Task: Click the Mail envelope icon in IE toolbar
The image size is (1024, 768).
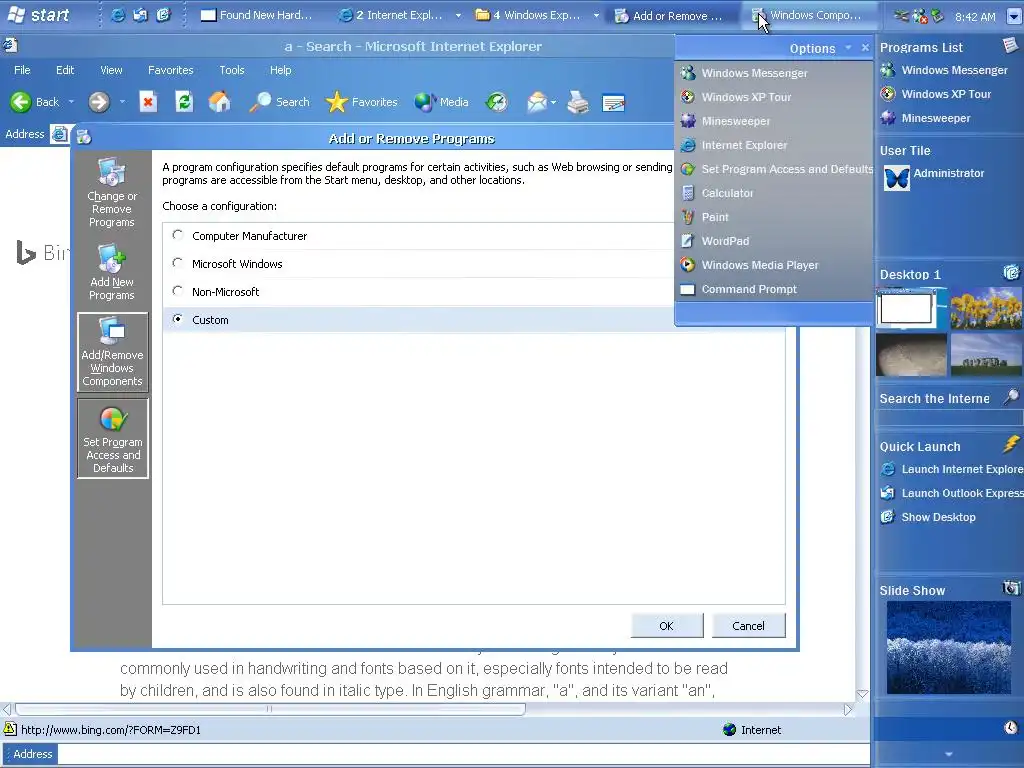Action: coord(536,102)
